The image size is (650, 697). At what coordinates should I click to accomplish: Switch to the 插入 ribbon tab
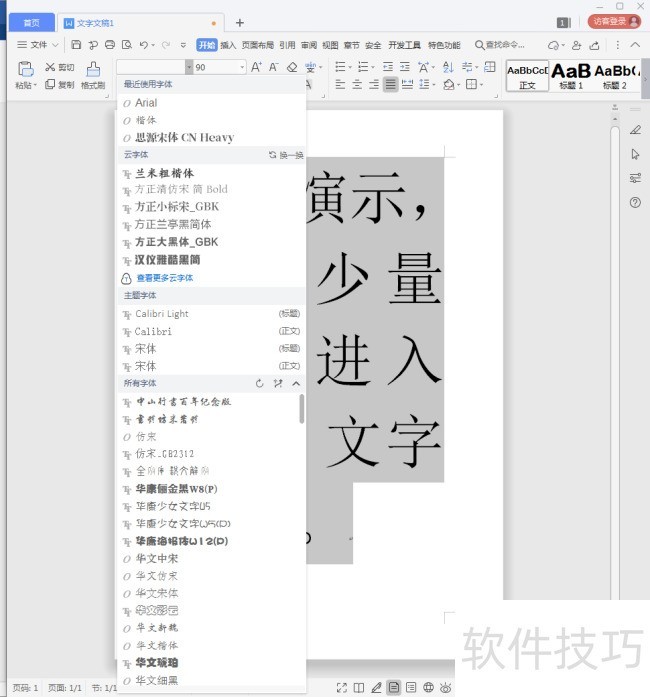pos(229,45)
